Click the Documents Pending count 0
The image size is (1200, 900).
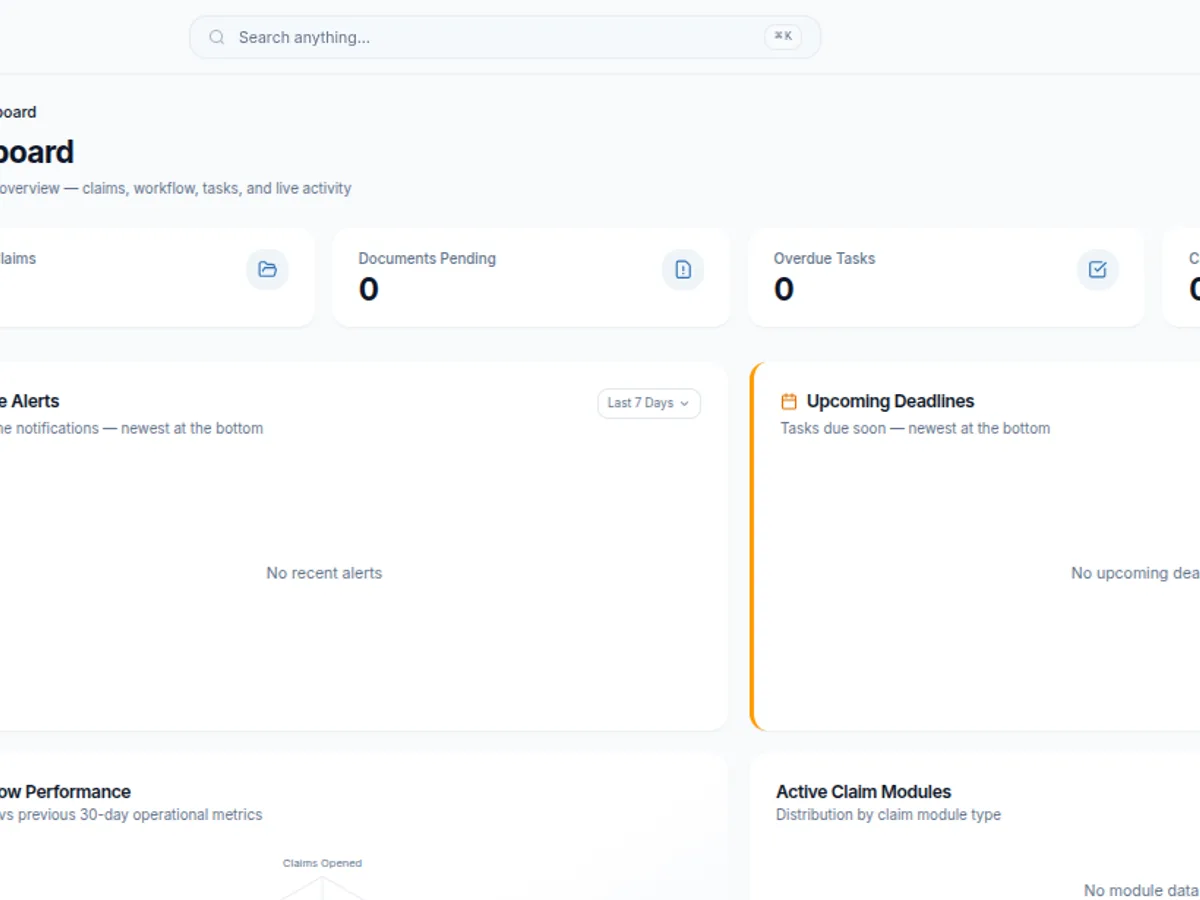pos(368,289)
